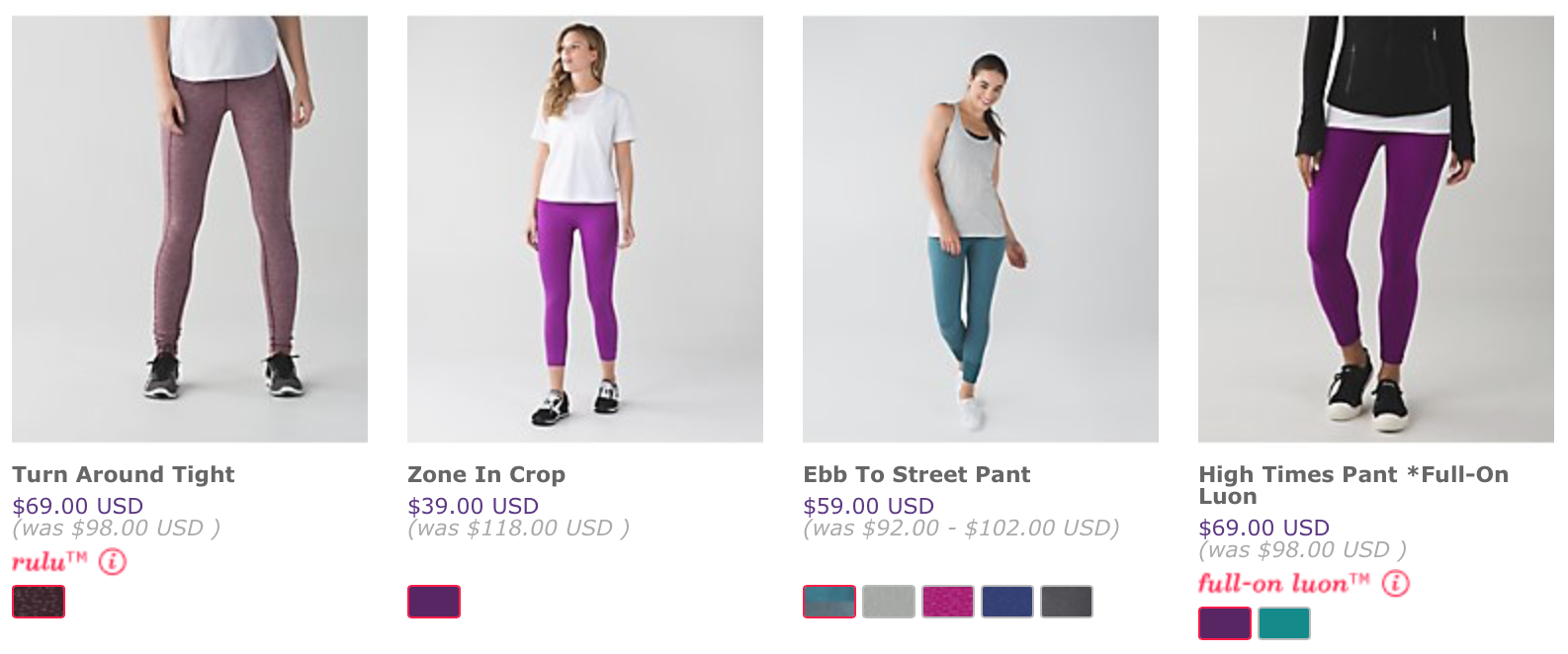Select the navy blue Ebb To Street swatch
Viewport: 1568px width, 654px height.
click(1007, 602)
